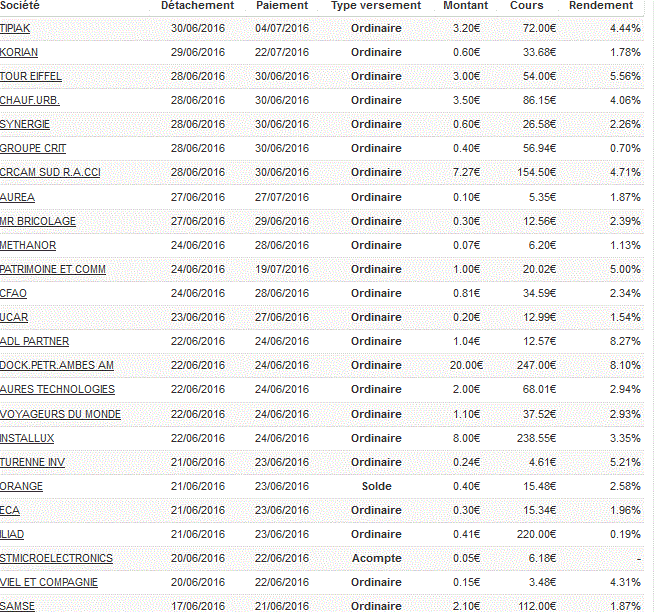Select the 0.70% yield for GROUPE CRIT
This screenshot has height=612, width=663.
pos(625,149)
